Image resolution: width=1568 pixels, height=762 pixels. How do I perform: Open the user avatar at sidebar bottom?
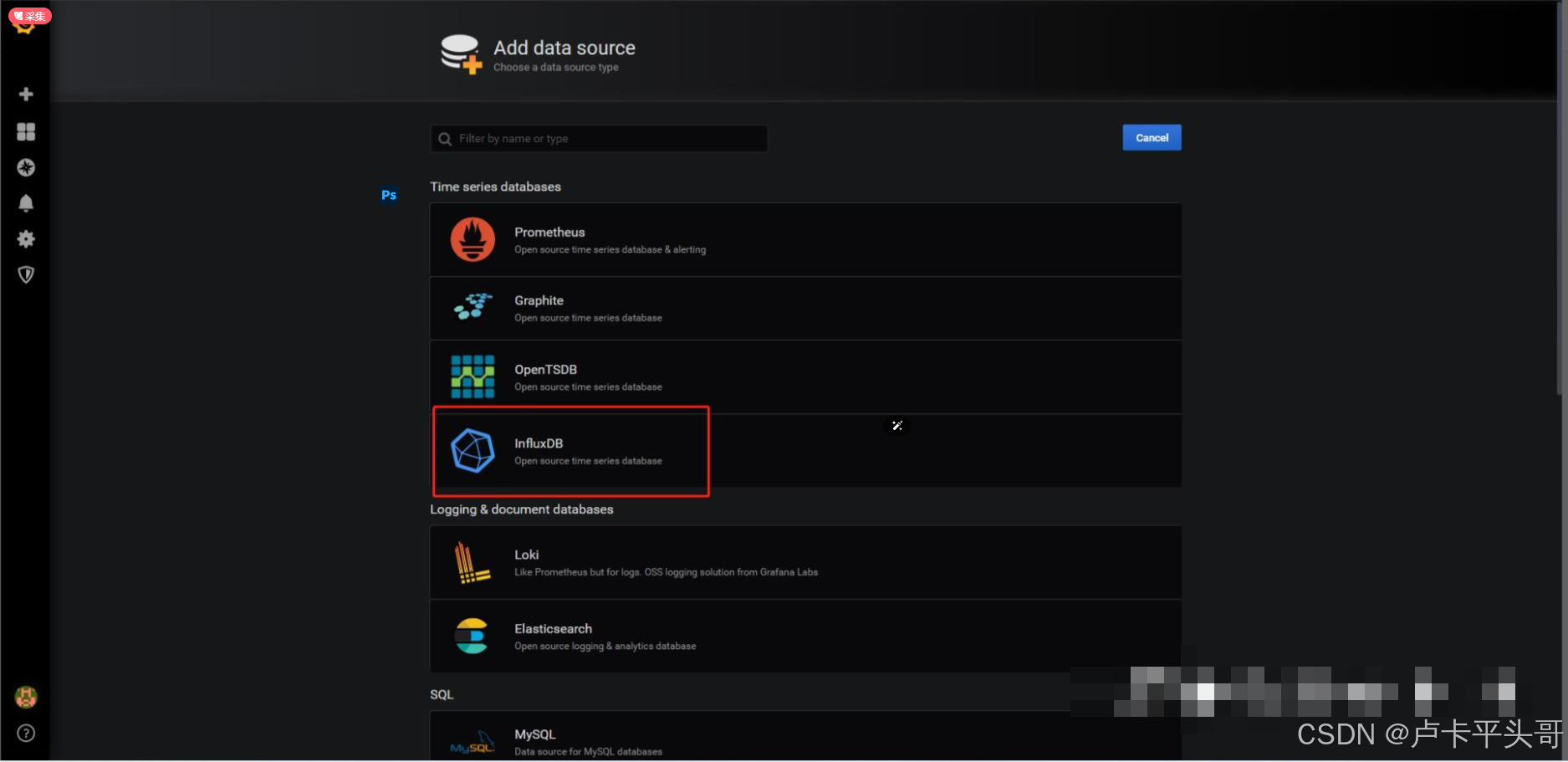(x=26, y=697)
